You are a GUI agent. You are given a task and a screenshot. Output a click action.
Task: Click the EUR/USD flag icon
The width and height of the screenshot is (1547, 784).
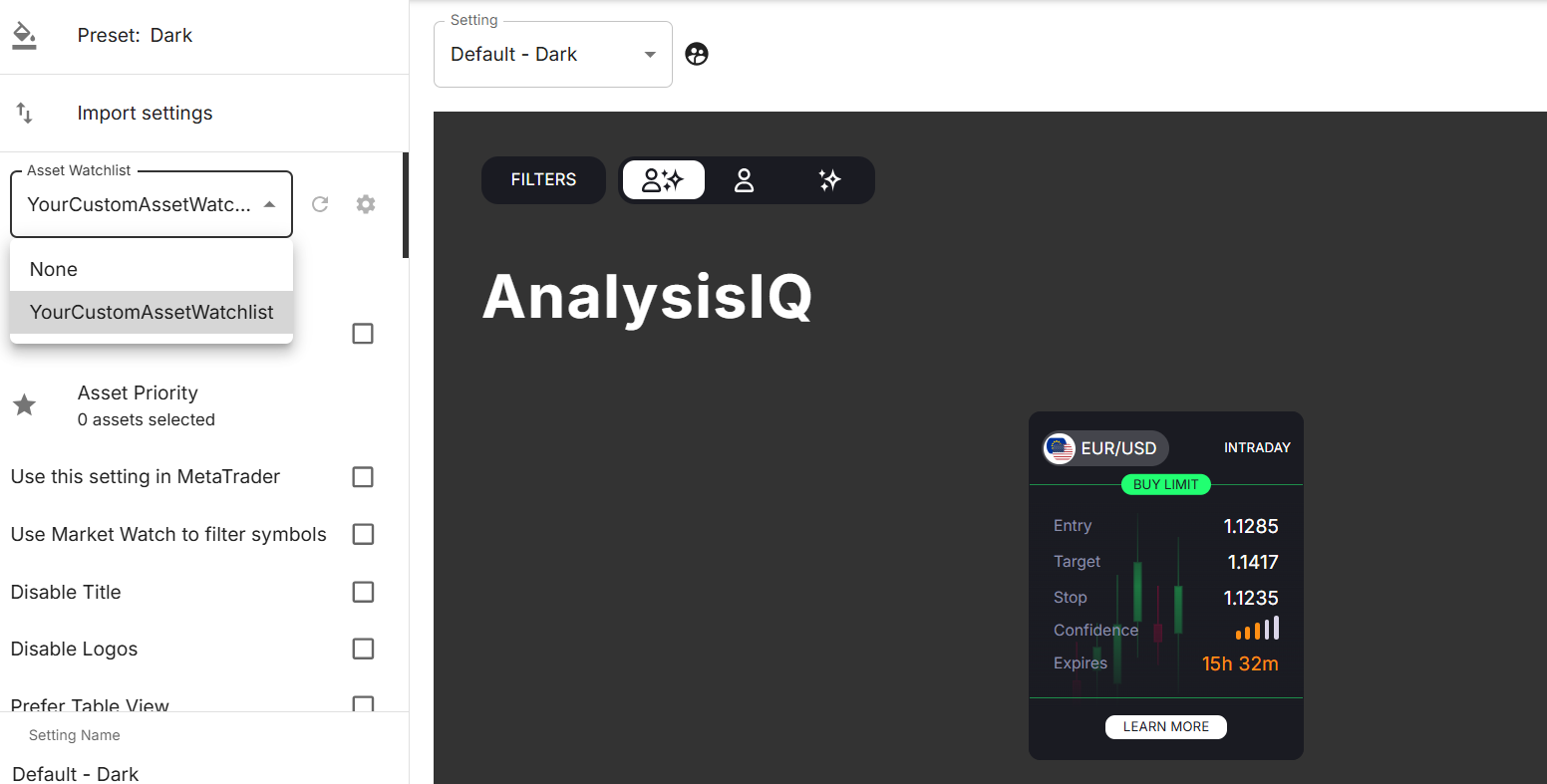point(1059,448)
